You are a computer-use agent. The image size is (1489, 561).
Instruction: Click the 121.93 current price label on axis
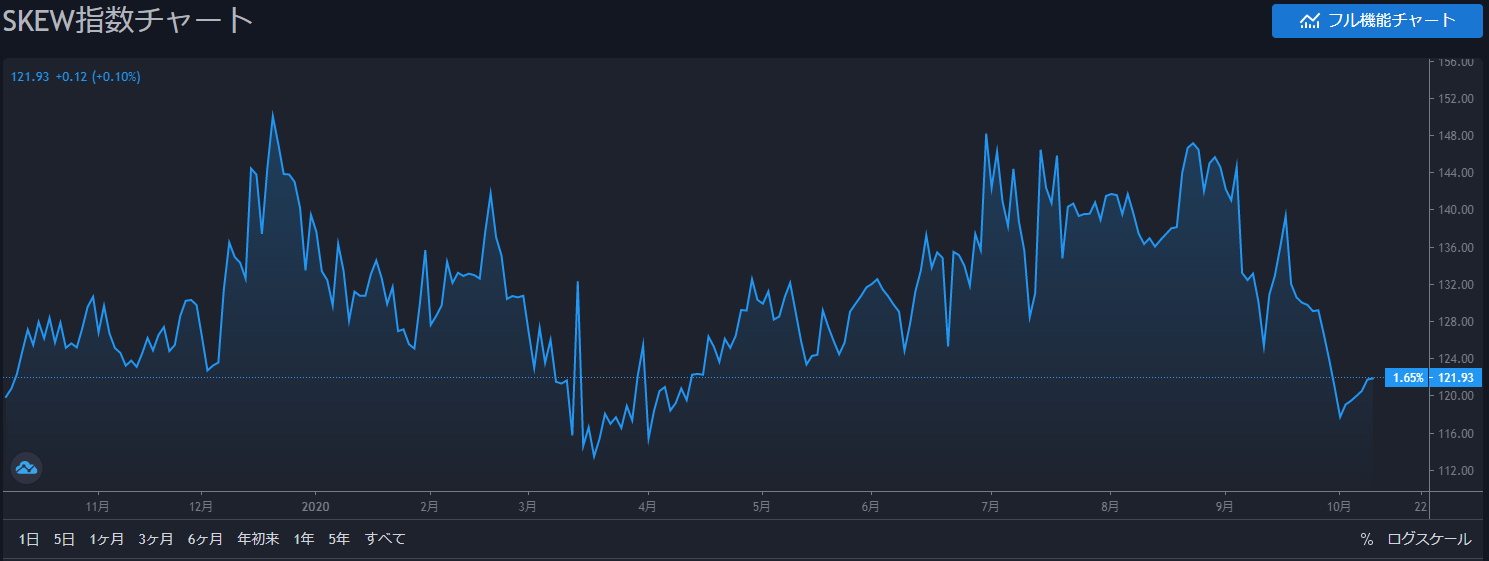pos(1454,378)
